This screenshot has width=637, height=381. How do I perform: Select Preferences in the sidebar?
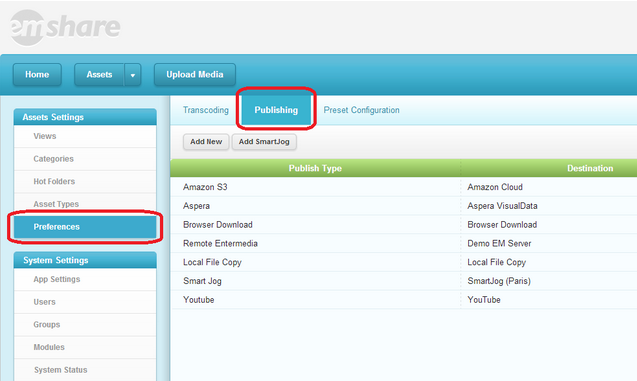pos(85,227)
